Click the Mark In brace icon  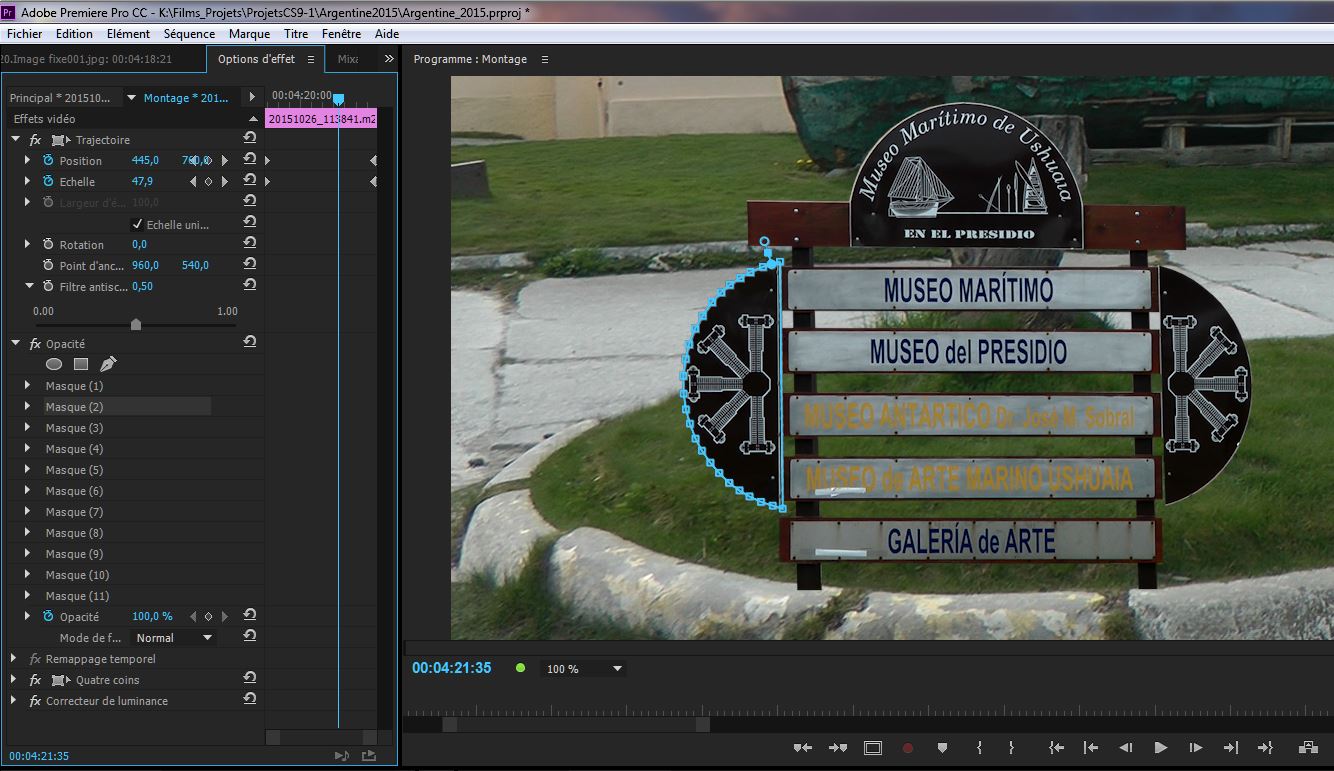979,747
